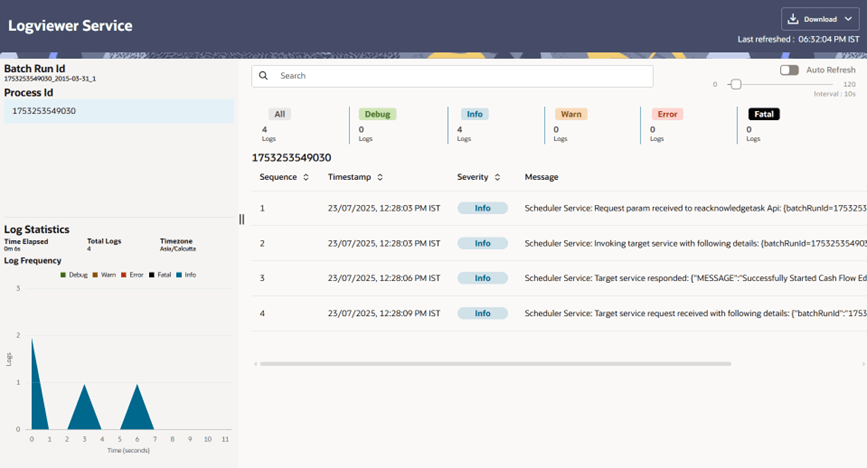Image resolution: width=867 pixels, height=468 pixels.
Task: Sort by Sequence column arrows
Action: (x=306, y=177)
